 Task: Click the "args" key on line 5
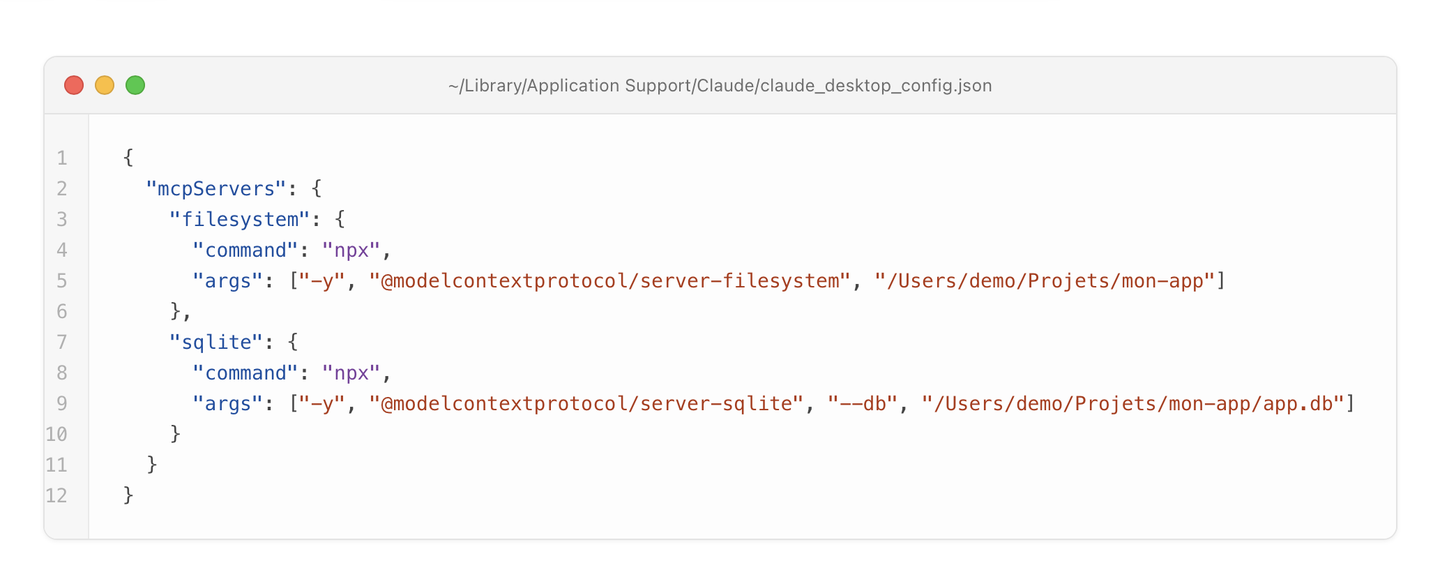(x=228, y=280)
